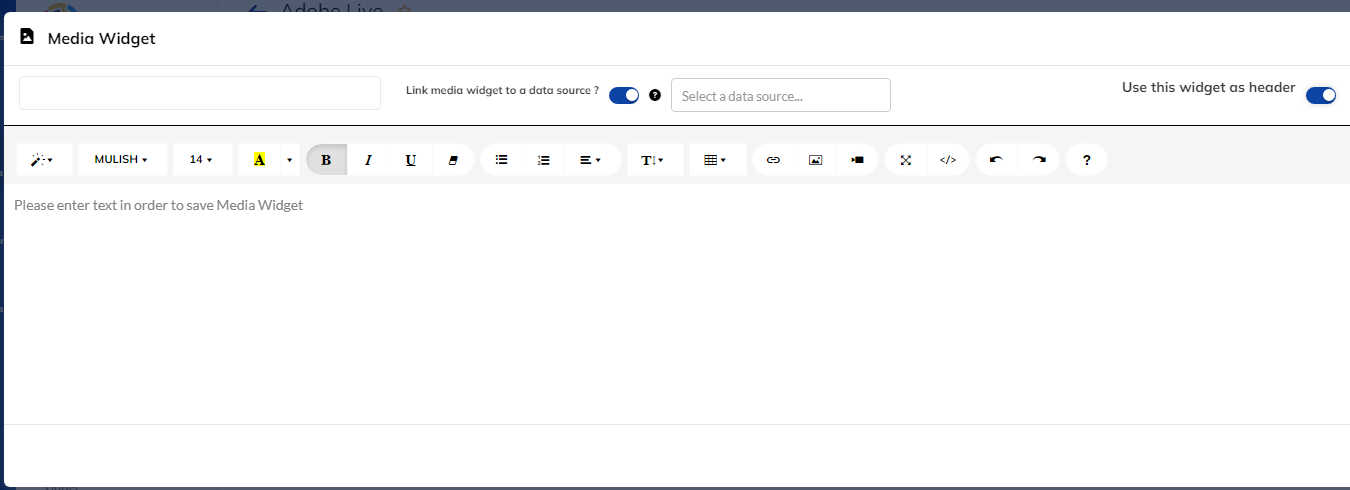Viewport: 1350px width, 490px height.
Task: Toggle Use this widget as header switch
Action: (x=1321, y=95)
